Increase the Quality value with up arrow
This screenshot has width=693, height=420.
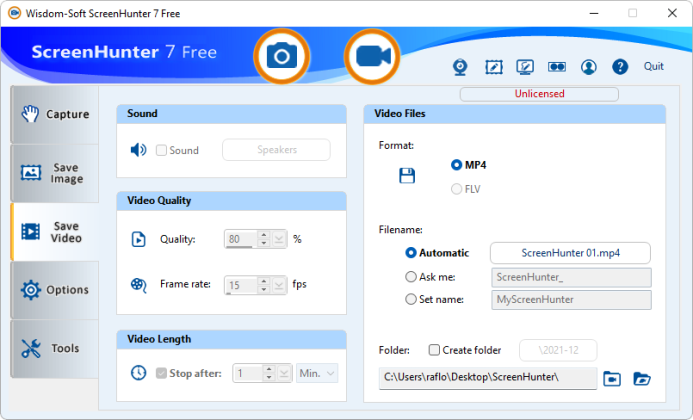(264, 235)
